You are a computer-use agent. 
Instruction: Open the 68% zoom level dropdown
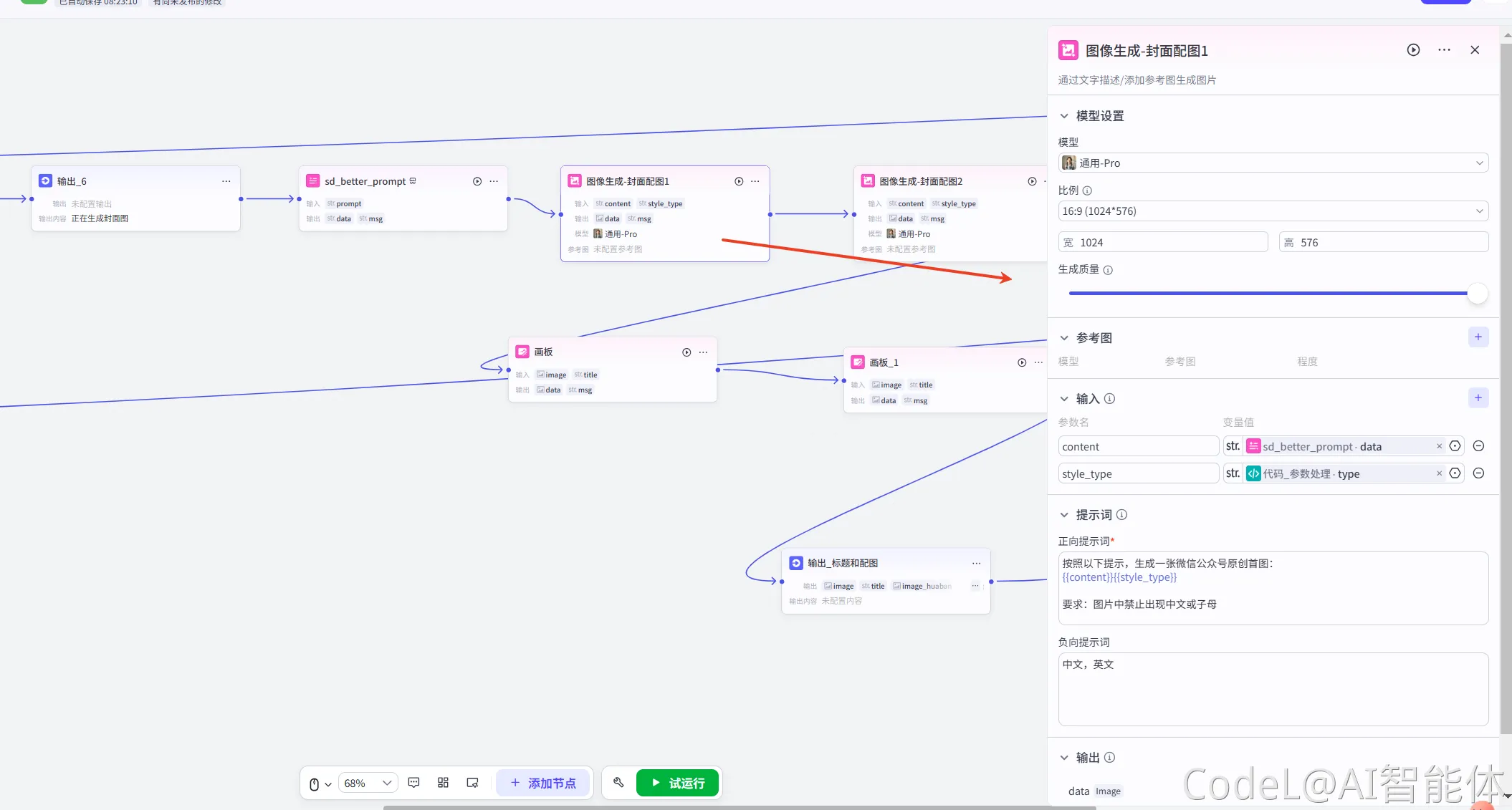pyautogui.click(x=368, y=783)
